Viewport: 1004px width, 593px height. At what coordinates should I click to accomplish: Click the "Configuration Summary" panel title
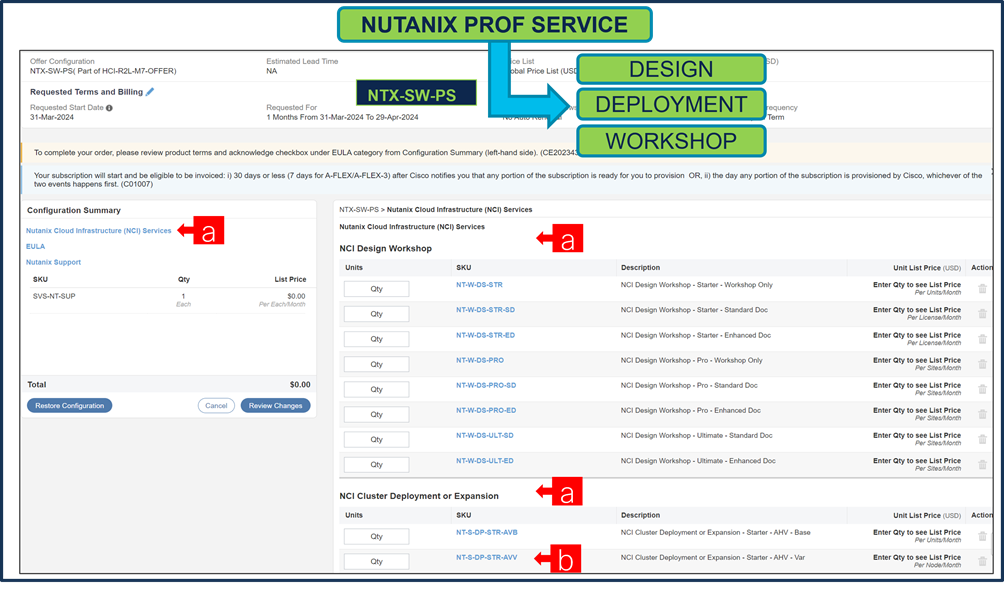tap(74, 210)
